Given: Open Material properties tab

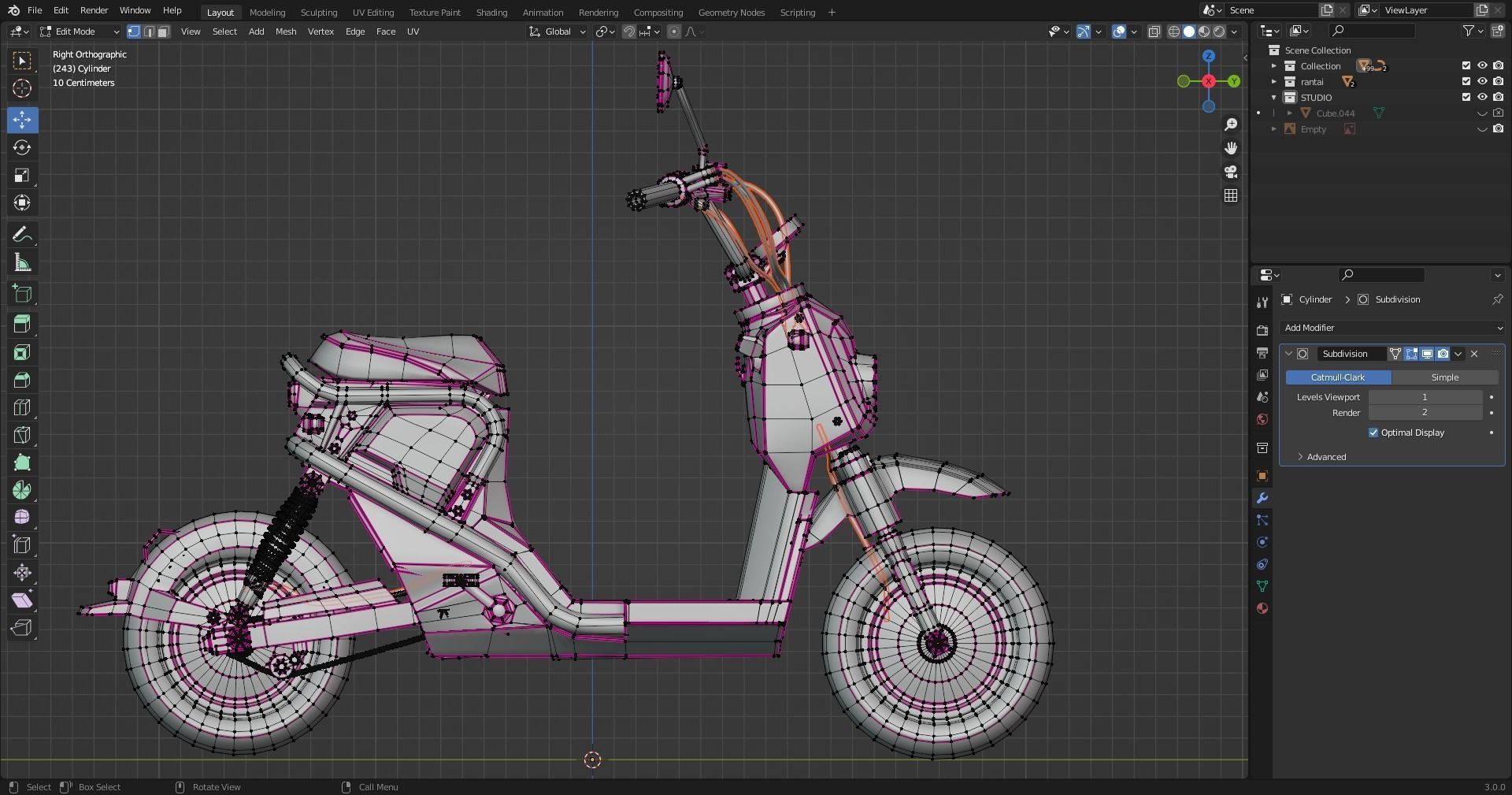Looking at the screenshot, I should coord(1262,608).
